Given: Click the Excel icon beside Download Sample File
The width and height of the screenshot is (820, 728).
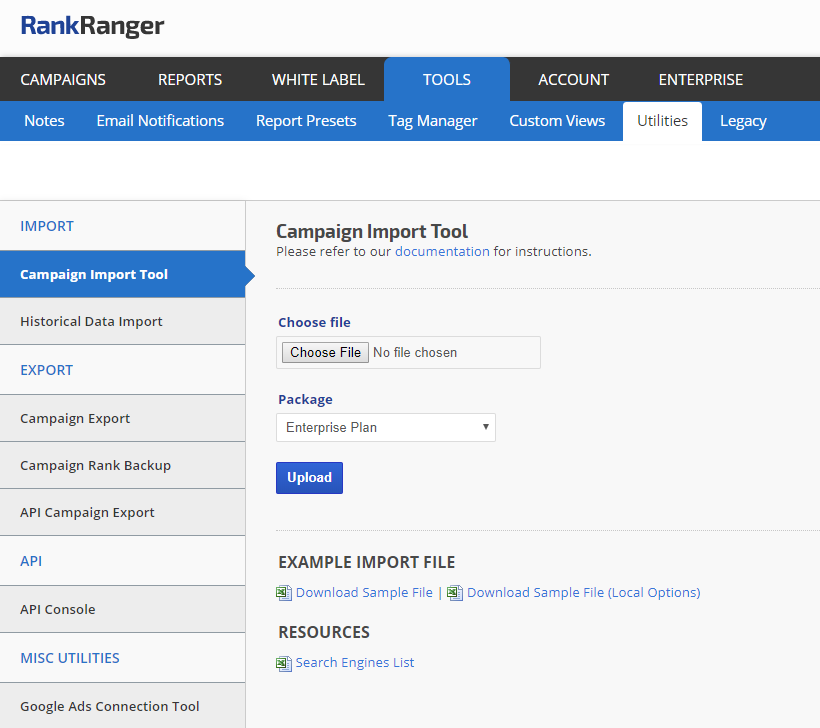Looking at the screenshot, I should pyautogui.click(x=284, y=593).
